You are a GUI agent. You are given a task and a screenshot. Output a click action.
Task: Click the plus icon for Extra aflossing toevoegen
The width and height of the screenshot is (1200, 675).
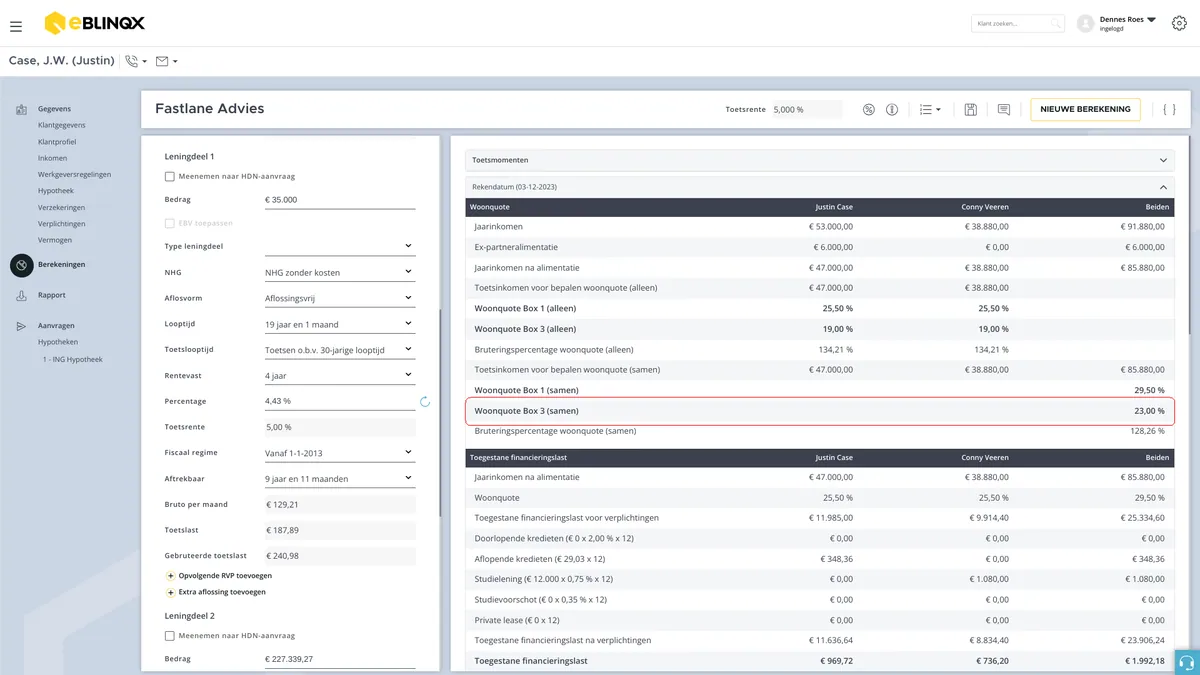pyautogui.click(x=171, y=592)
